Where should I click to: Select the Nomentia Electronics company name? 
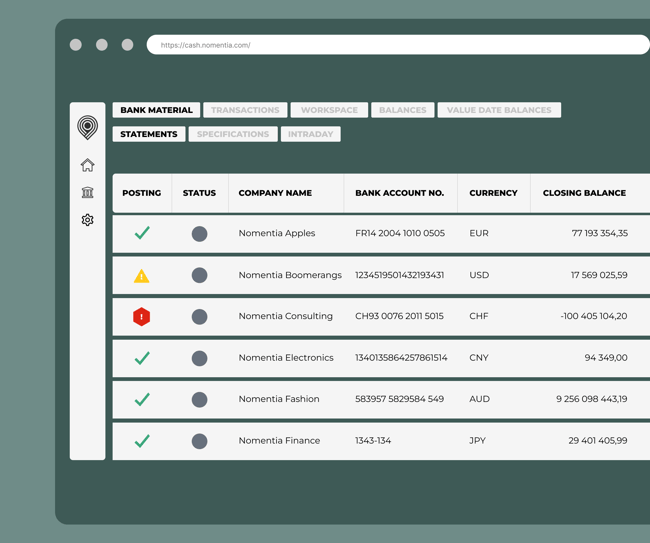(286, 357)
